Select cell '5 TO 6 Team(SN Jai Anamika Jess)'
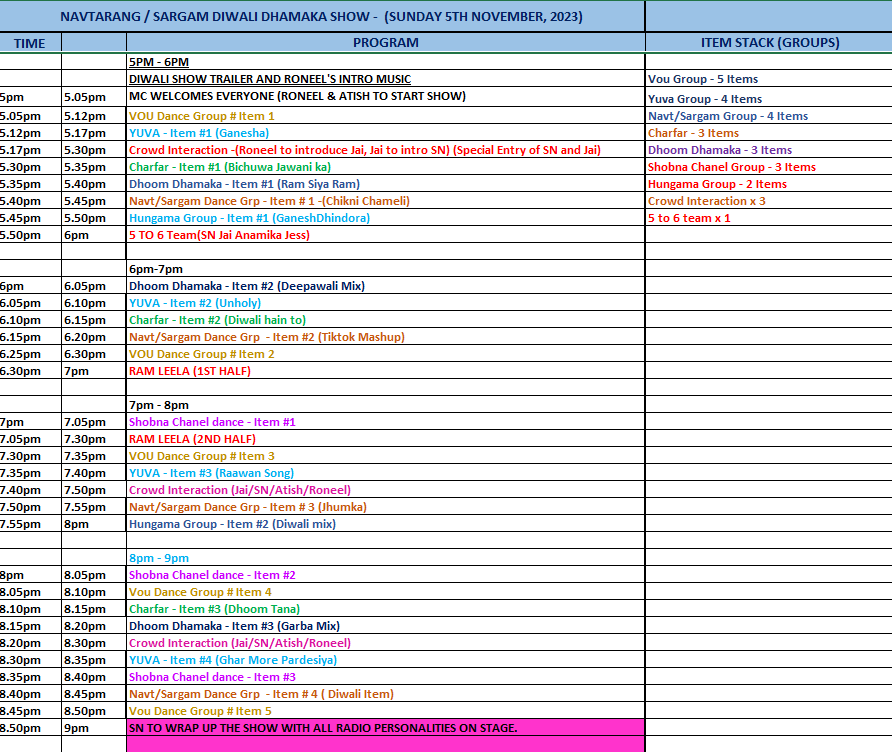The height and width of the screenshot is (752, 892). (x=386, y=235)
